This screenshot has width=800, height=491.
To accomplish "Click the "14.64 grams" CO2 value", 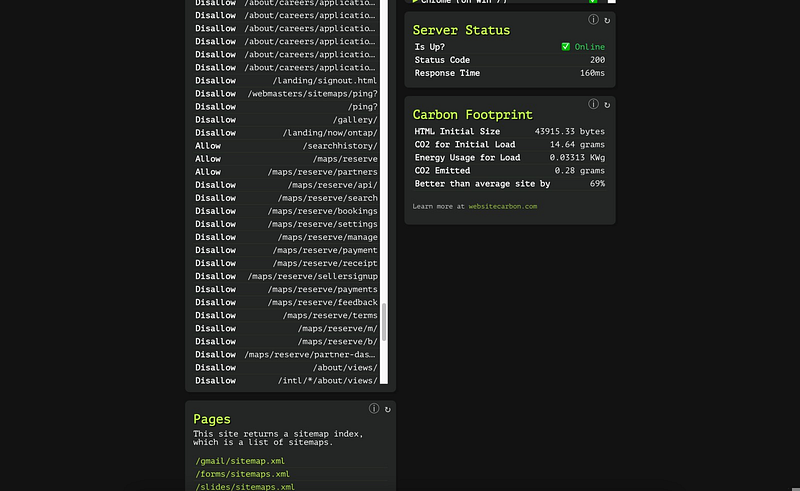I will click(577, 144).
